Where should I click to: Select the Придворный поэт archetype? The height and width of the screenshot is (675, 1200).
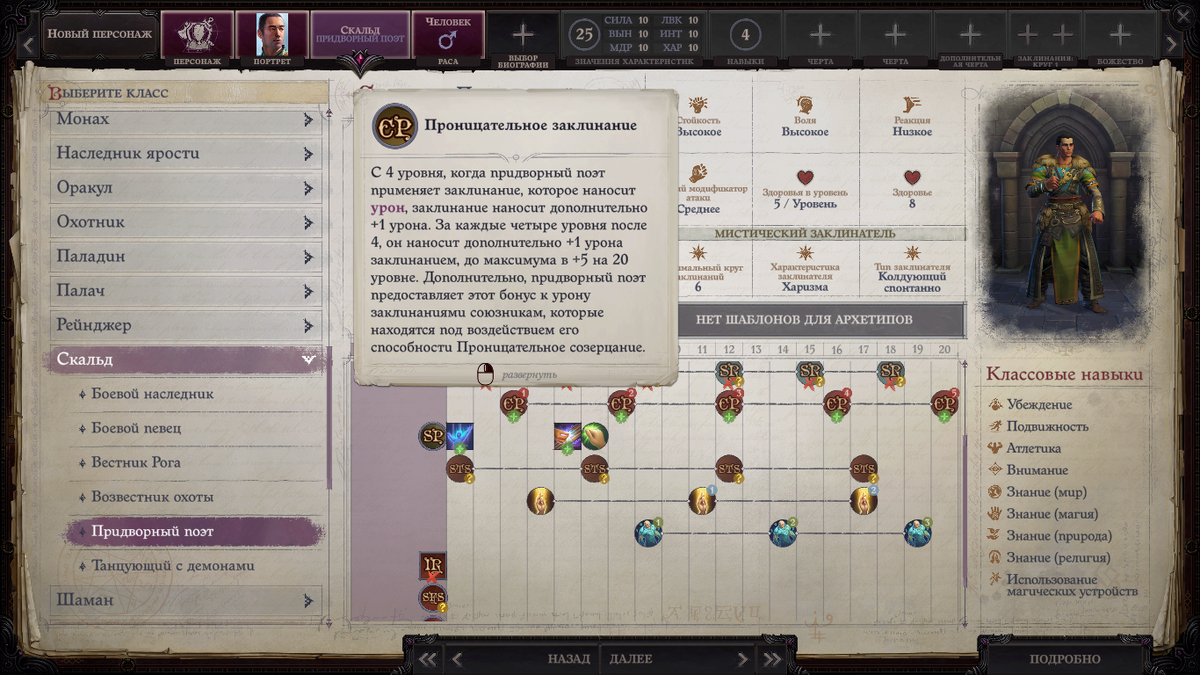coord(194,531)
